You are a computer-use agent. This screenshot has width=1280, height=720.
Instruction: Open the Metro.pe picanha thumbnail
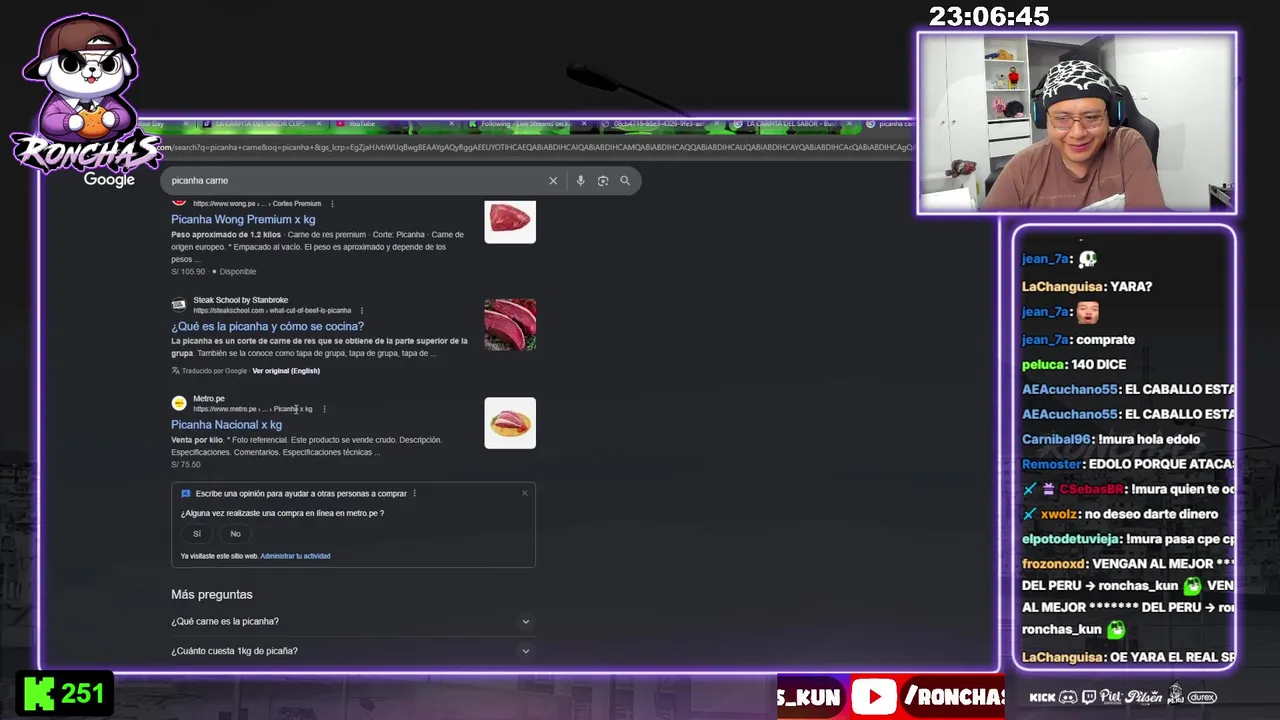point(510,423)
